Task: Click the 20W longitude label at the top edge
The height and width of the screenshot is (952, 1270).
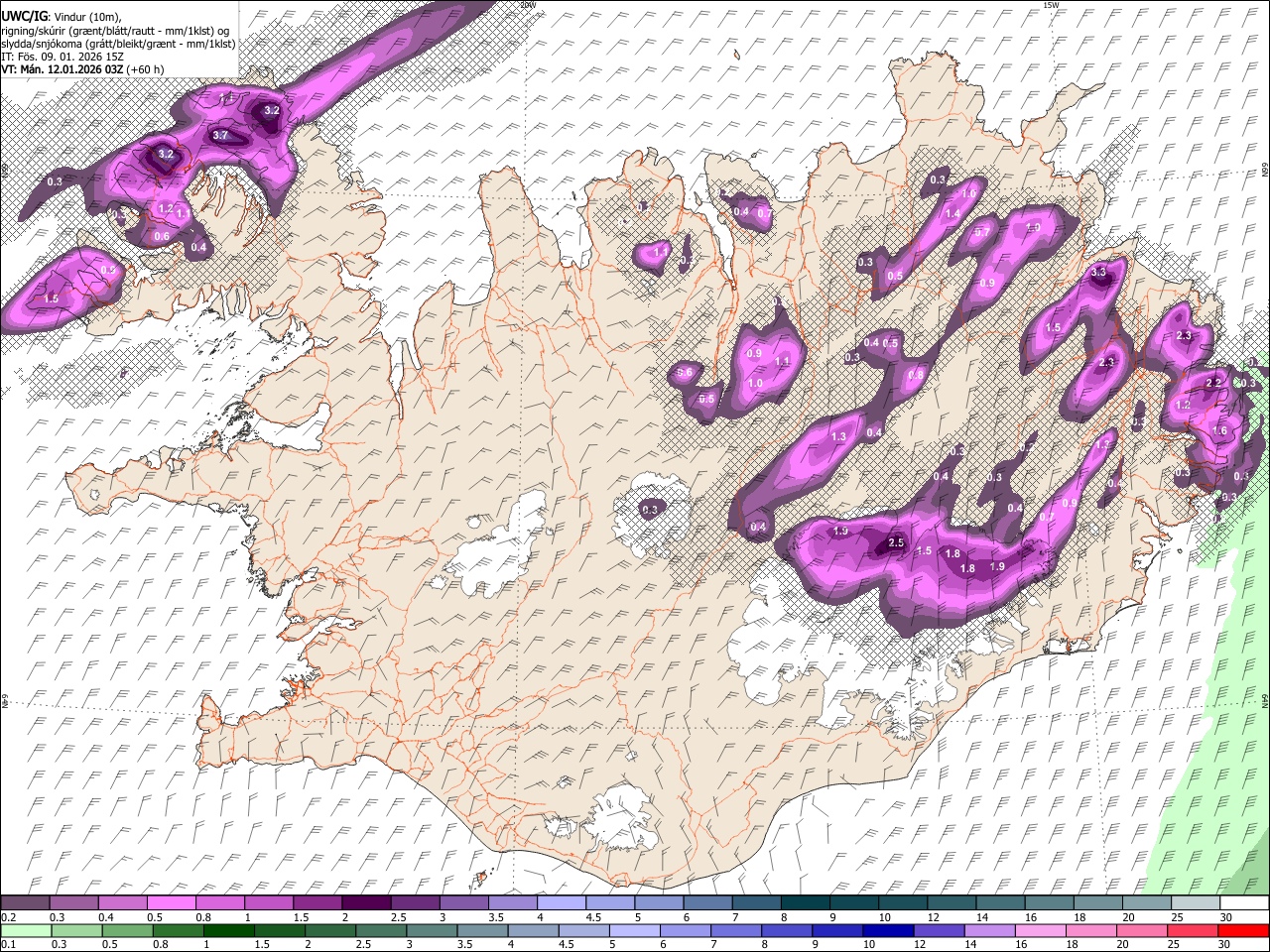Action: pos(528,5)
